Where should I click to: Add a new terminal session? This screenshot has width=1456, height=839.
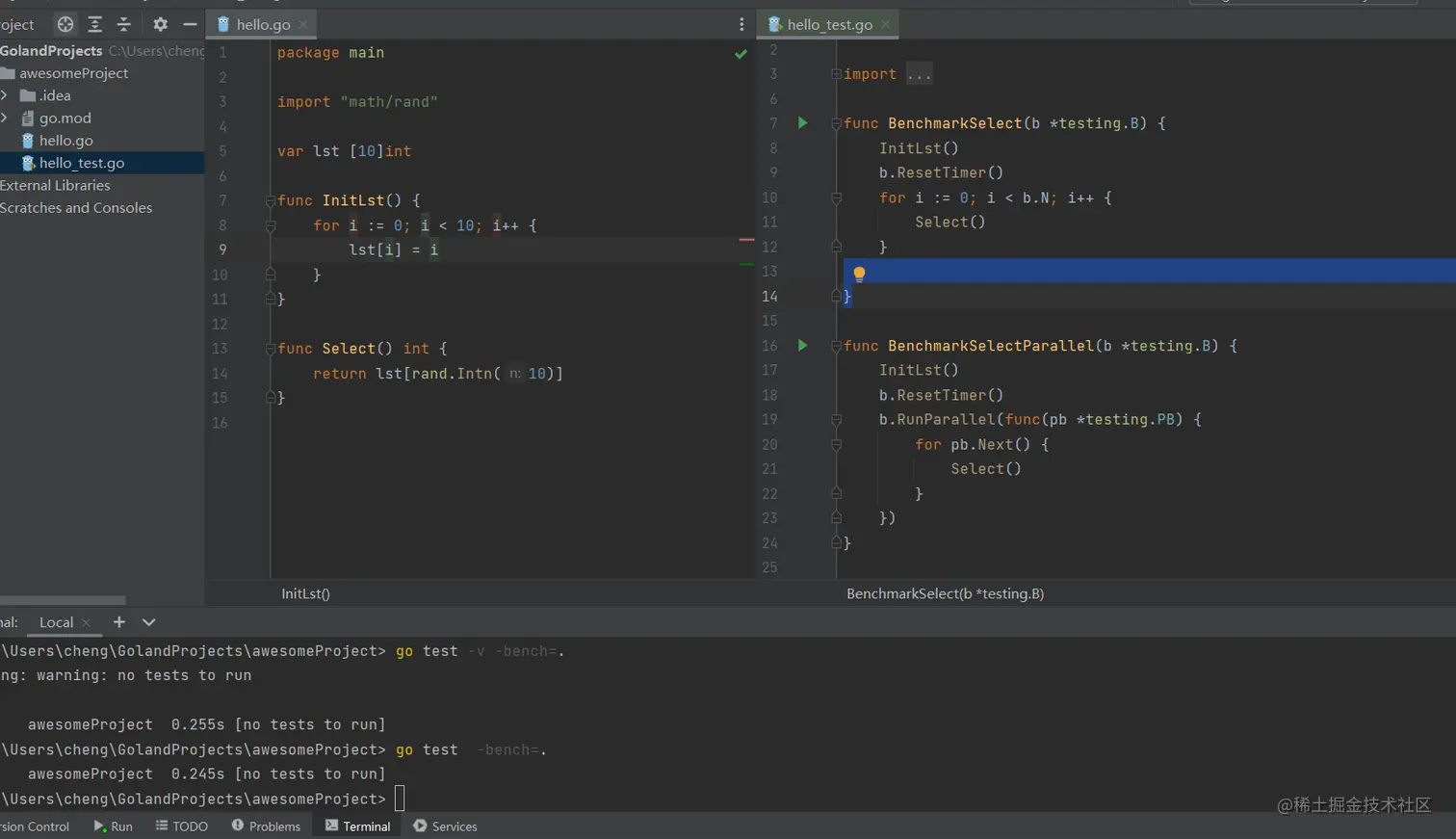[119, 622]
